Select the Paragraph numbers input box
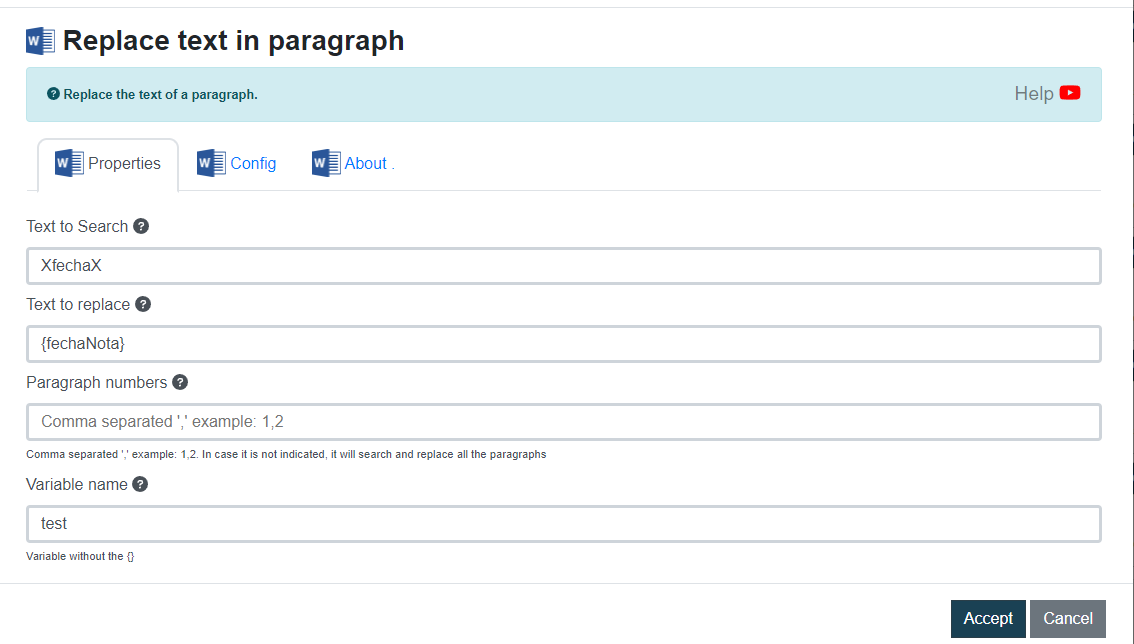This screenshot has width=1134, height=644. pos(563,422)
